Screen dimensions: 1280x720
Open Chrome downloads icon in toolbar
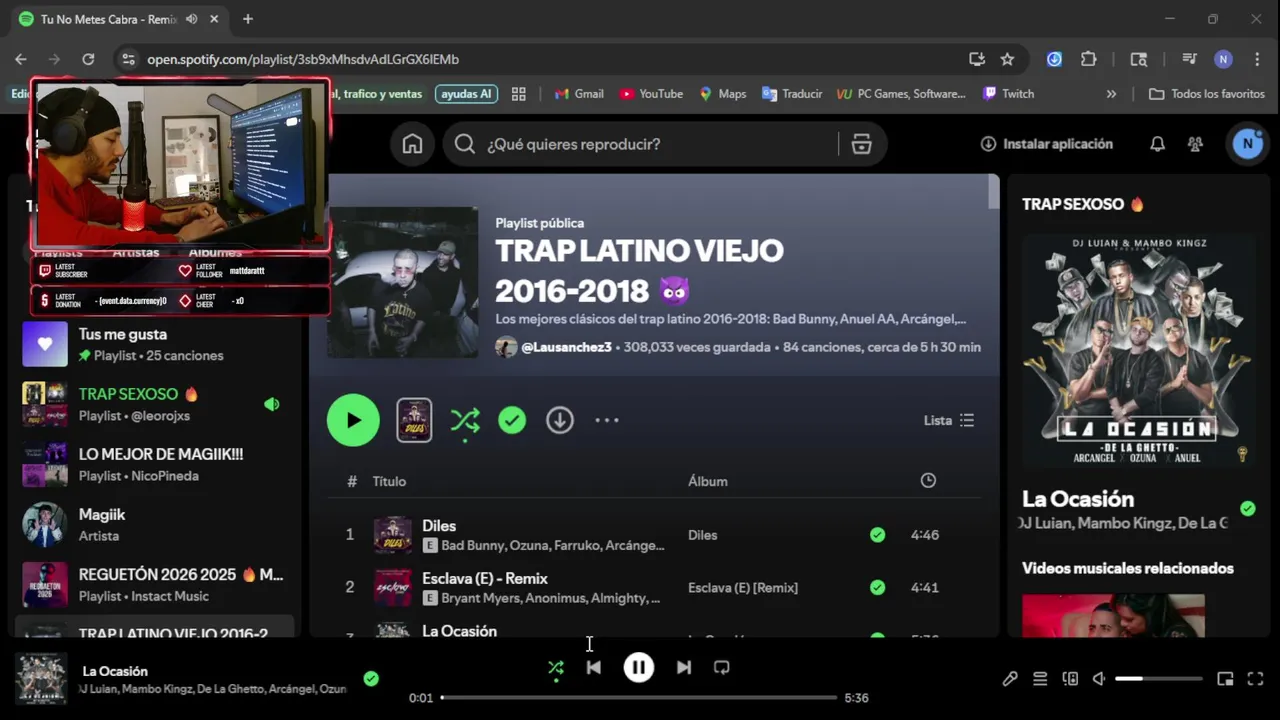click(1054, 59)
